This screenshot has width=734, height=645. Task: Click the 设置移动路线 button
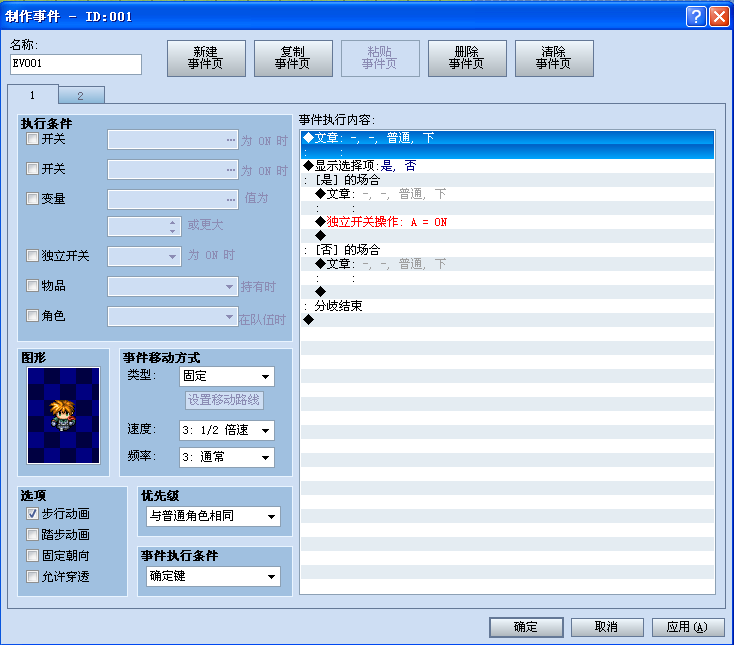pos(224,400)
